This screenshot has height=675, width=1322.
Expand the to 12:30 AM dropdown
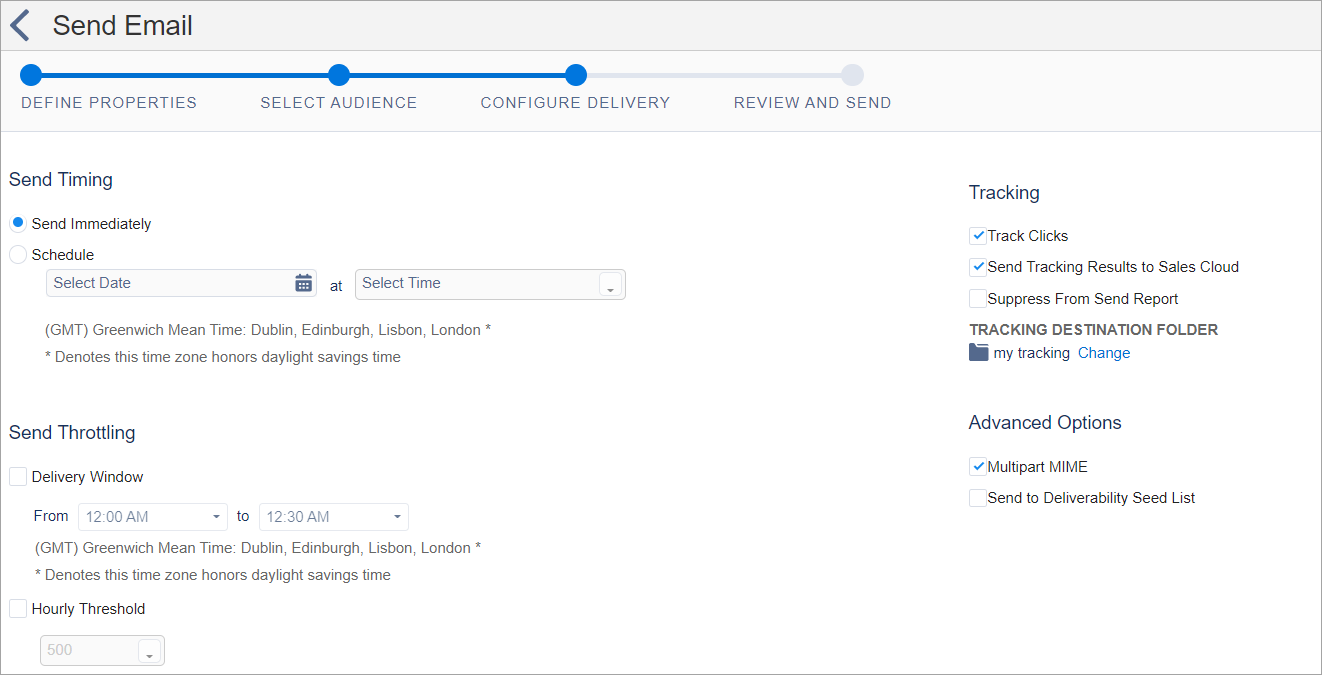[333, 517]
